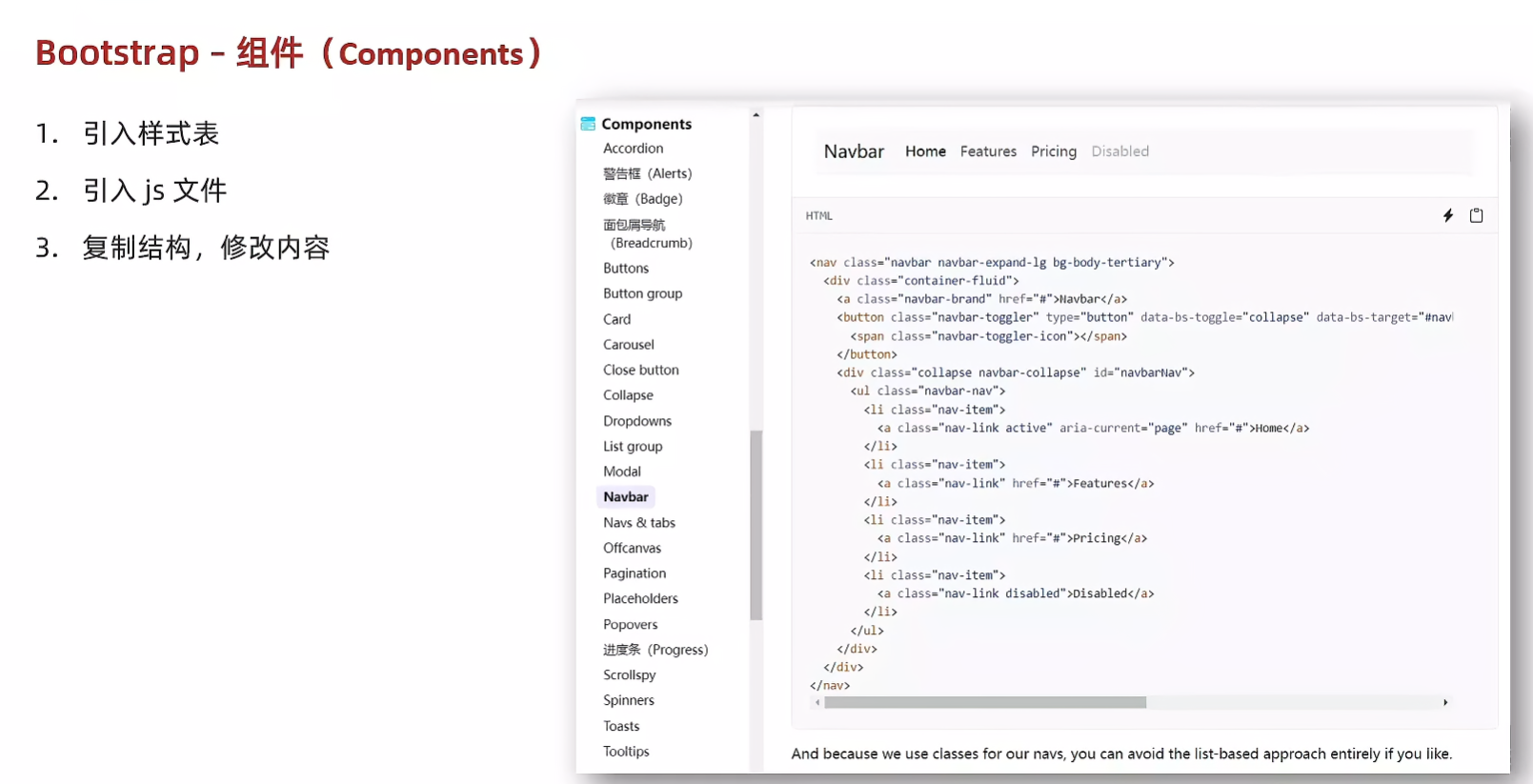Click the navbar-brand anchor code line
1533x784 pixels.
982,299
